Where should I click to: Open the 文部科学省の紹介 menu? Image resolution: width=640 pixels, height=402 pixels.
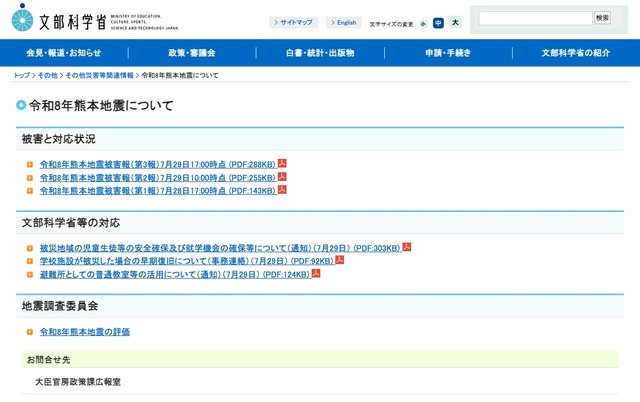pyautogui.click(x=576, y=53)
